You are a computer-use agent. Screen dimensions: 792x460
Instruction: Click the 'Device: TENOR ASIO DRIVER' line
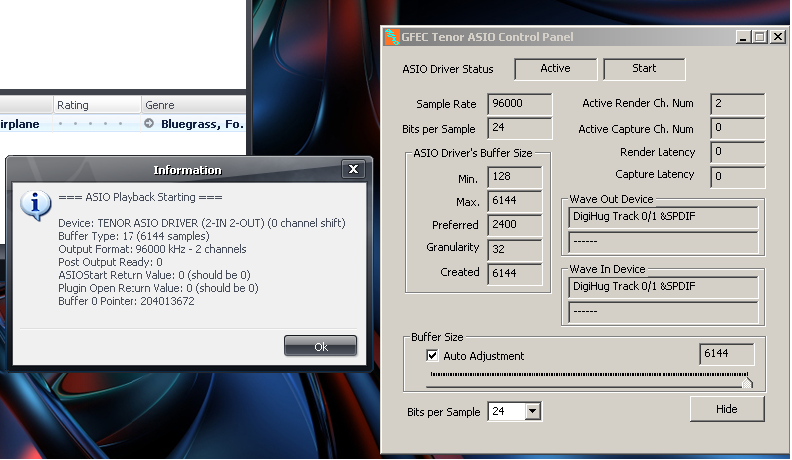tap(202, 223)
